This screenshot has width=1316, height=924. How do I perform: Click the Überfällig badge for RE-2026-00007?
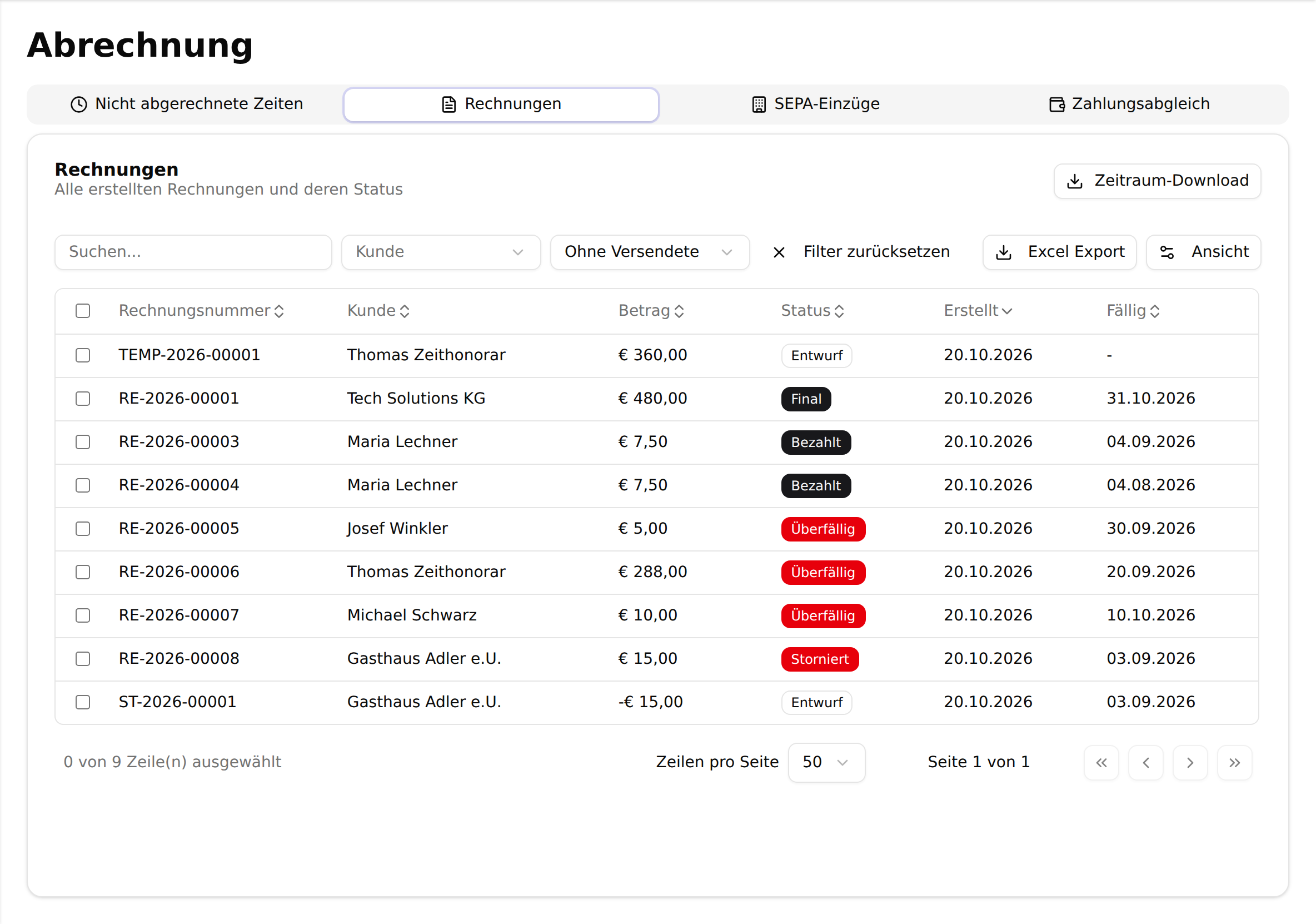click(823, 616)
